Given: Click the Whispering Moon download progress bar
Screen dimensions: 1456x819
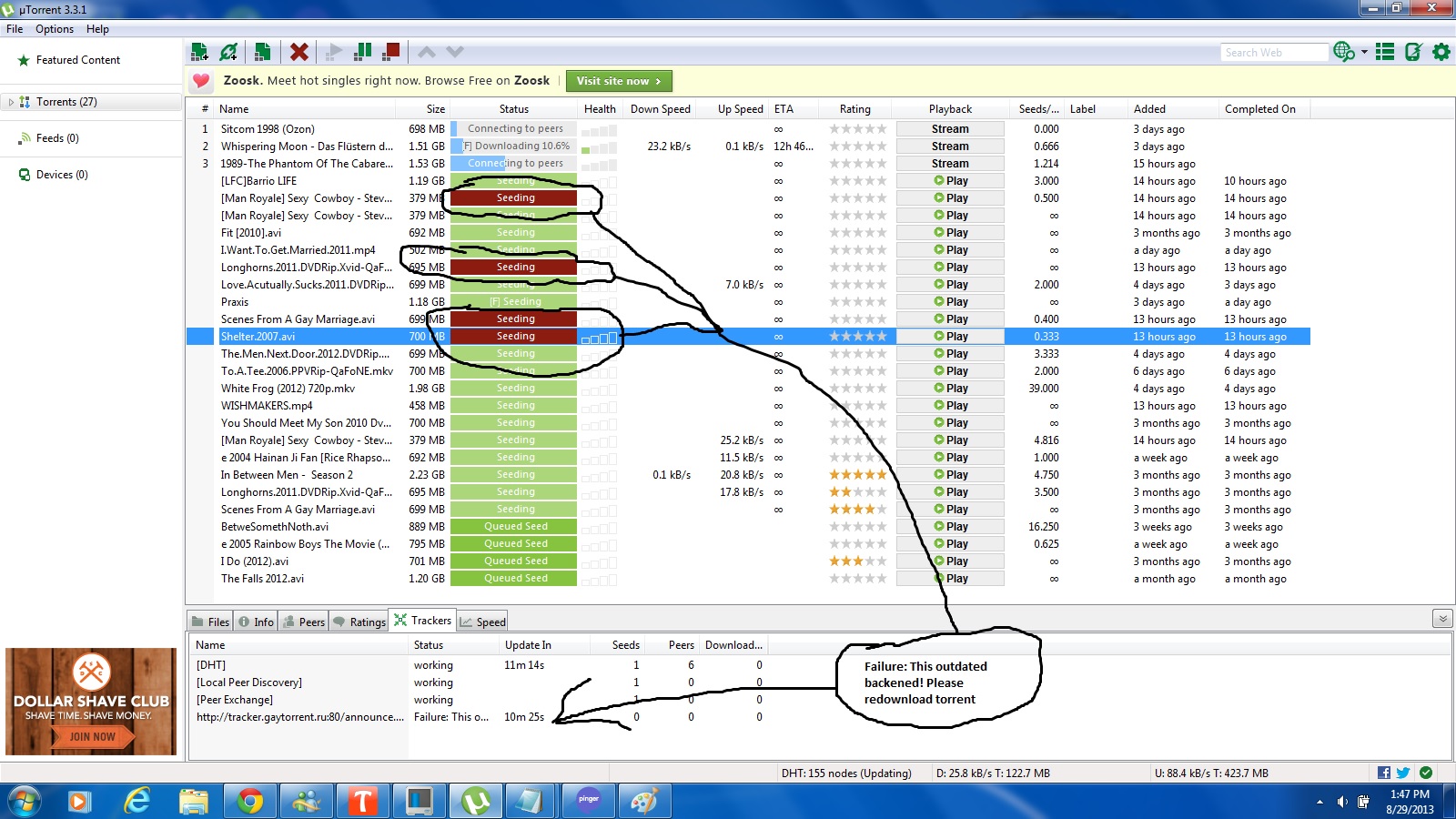Looking at the screenshot, I should [515, 147].
